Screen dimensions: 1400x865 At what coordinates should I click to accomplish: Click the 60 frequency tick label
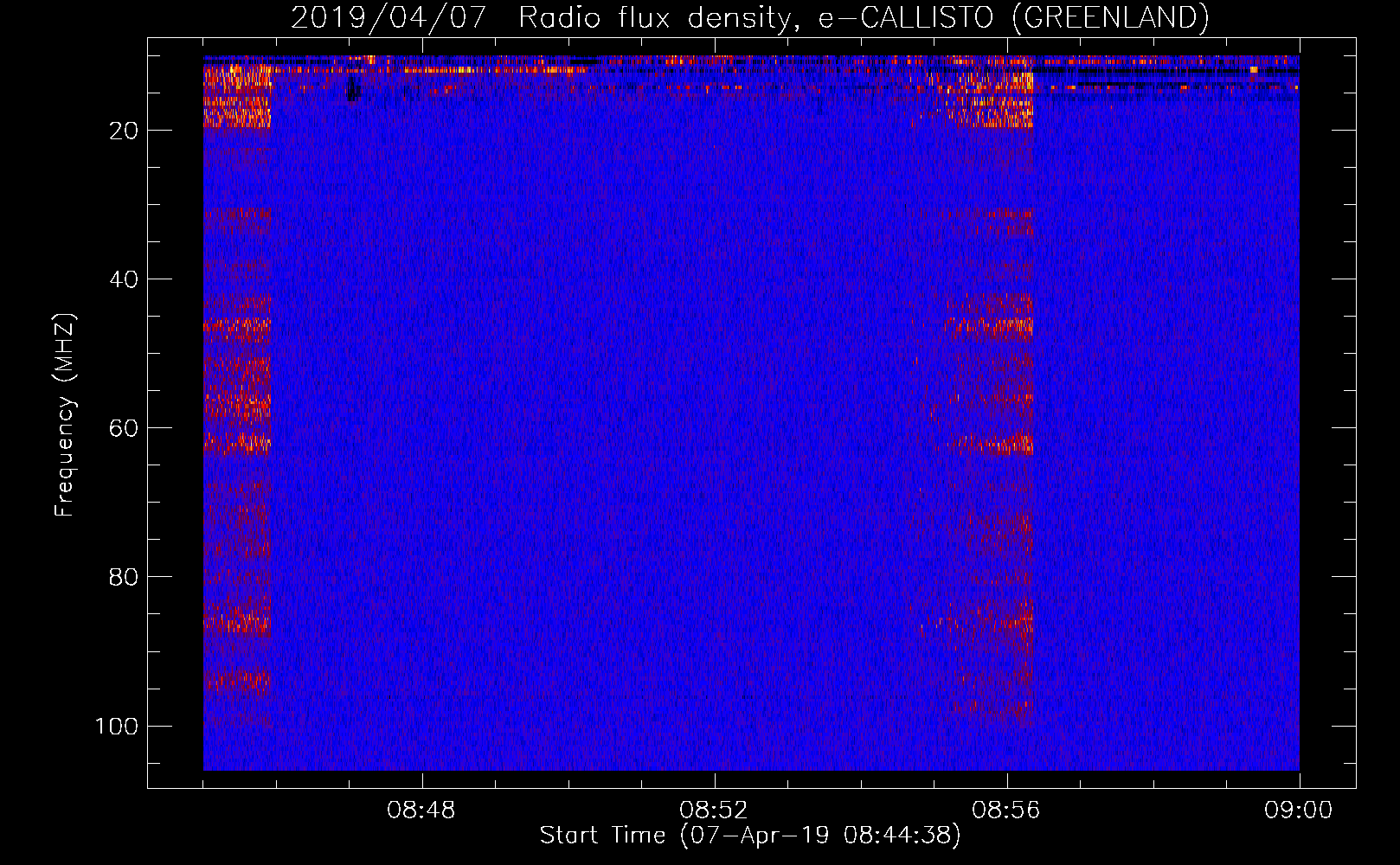coord(123,428)
